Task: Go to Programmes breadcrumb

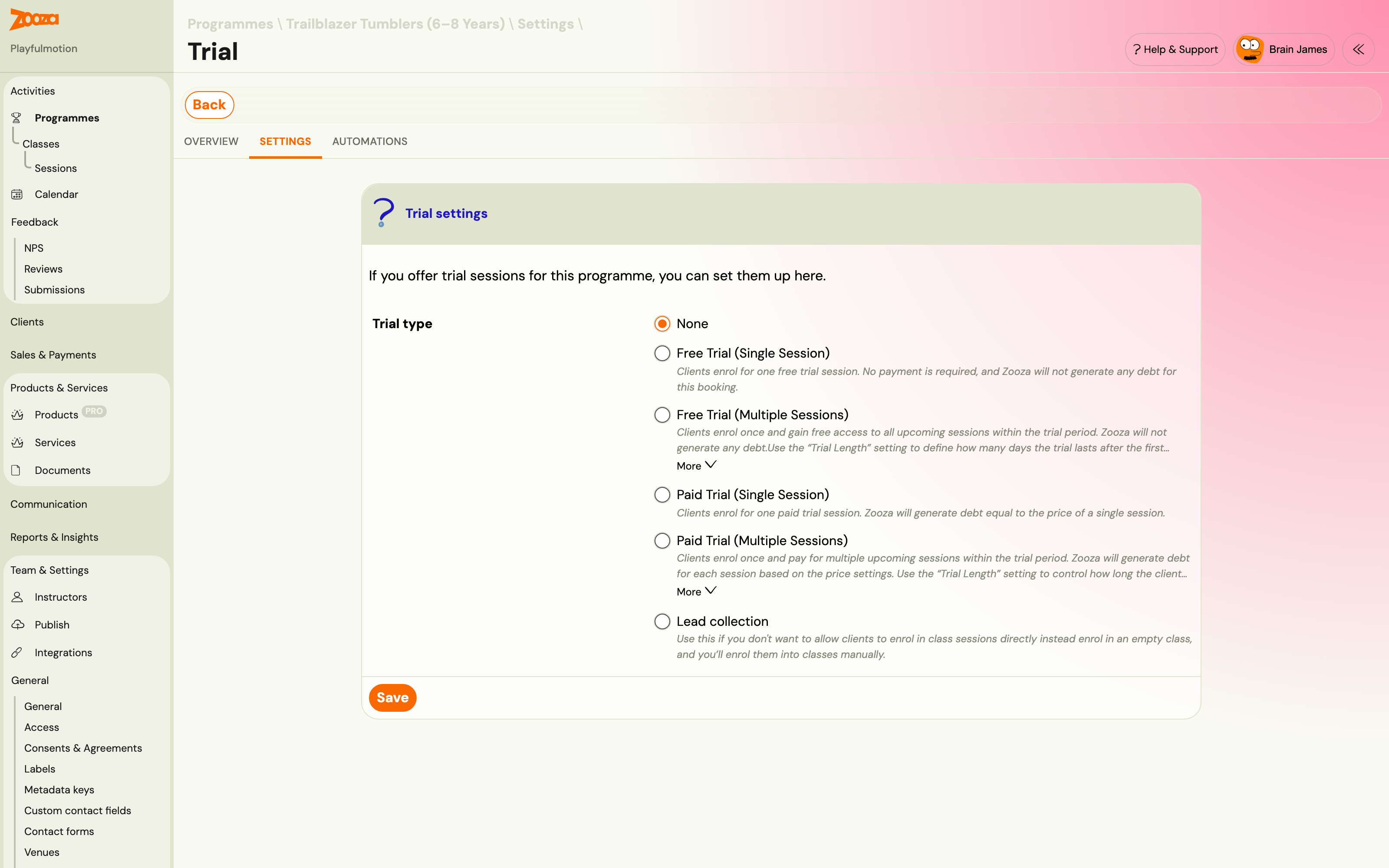Action: [x=230, y=23]
